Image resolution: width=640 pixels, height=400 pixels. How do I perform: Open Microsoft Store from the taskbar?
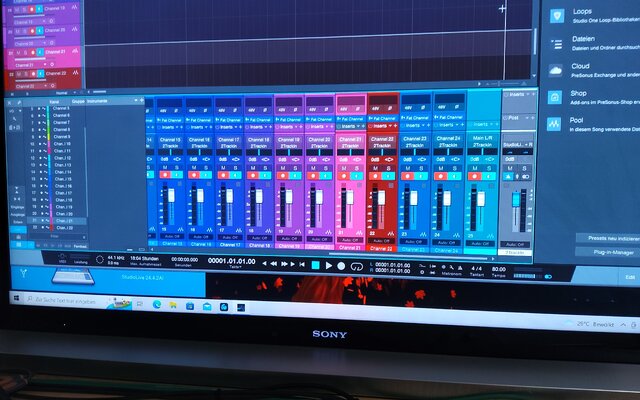pyautogui.click(x=190, y=306)
